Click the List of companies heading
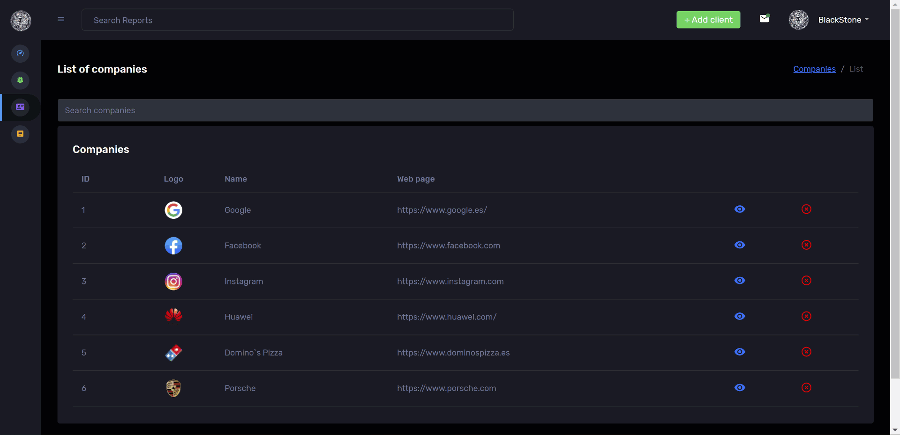 click(x=102, y=69)
